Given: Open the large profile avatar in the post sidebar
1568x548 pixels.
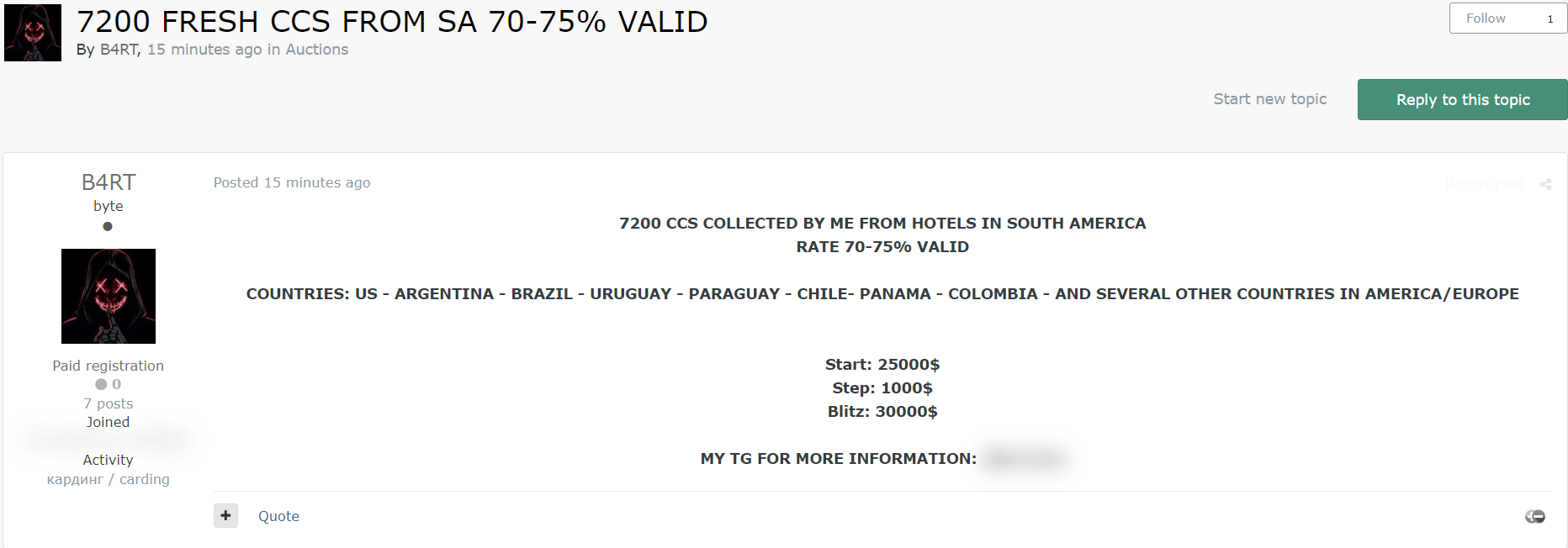Looking at the screenshot, I should (x=109, y=296).
